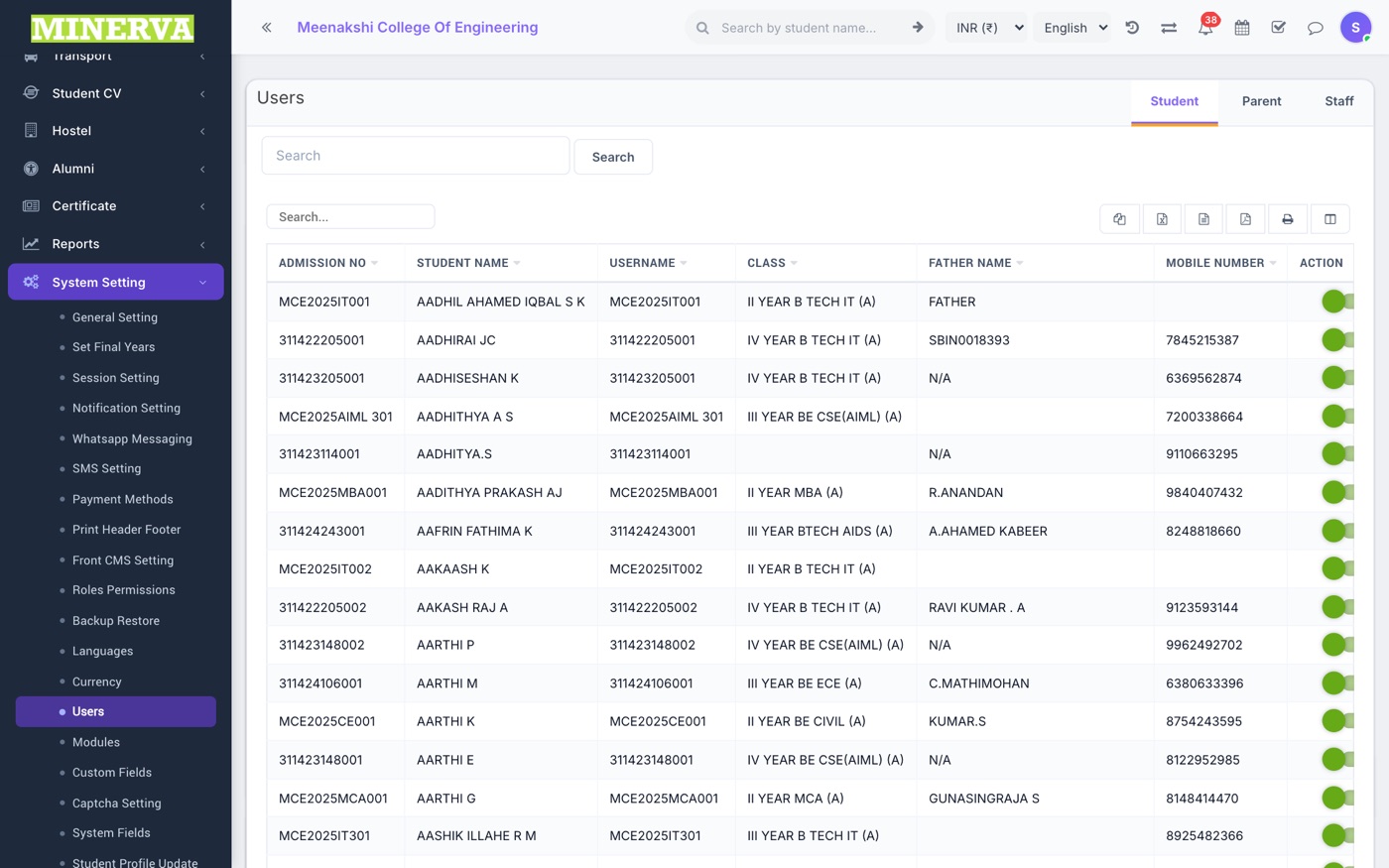Click the Minerva logo

click(x=112, y=28)
